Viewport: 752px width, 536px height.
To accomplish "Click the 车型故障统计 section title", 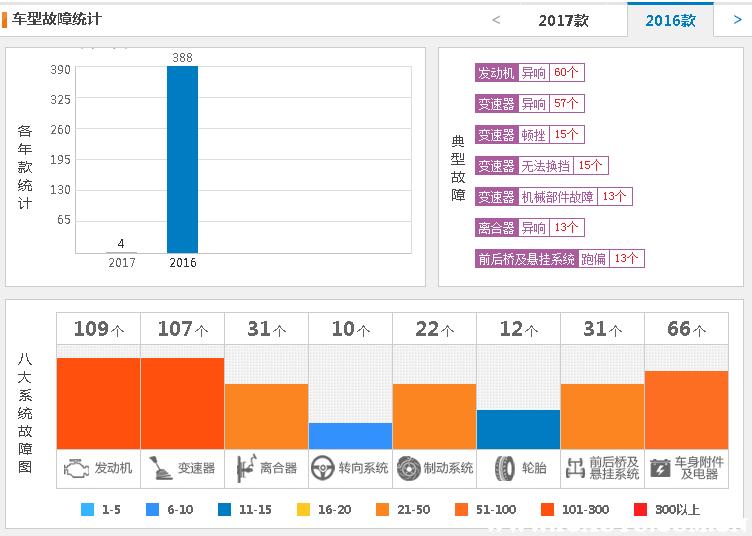I will coord(57,19).
